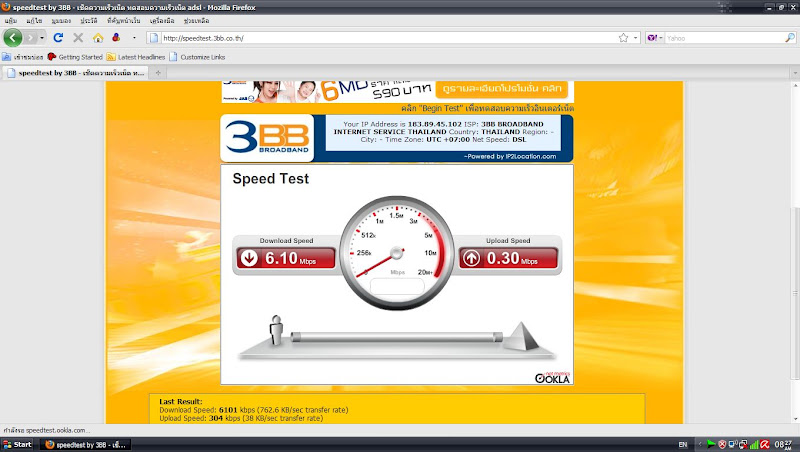Click the green arrow tray icon

(x=711, y=444)
